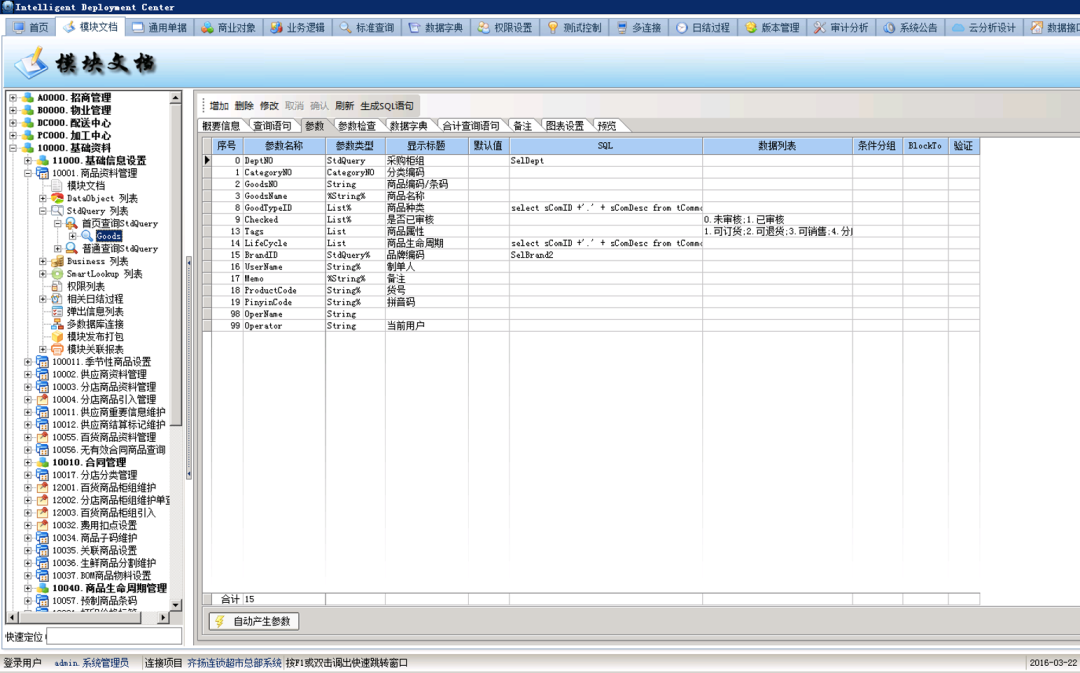Open the 日结过程 clock icon
Image resolution: width=1080 pixels, height=673 pixels.
[x=682, y=28]
